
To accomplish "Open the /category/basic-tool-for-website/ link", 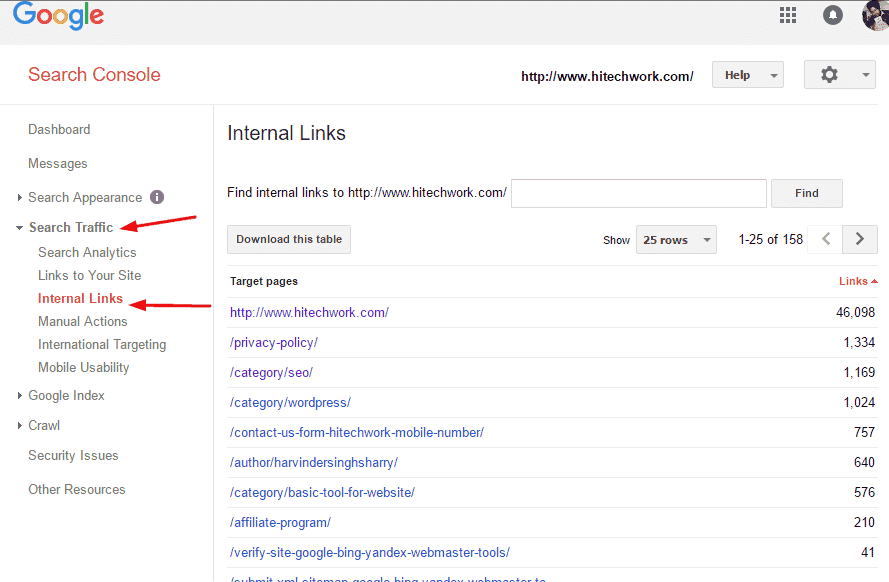I will coord(322,493).
